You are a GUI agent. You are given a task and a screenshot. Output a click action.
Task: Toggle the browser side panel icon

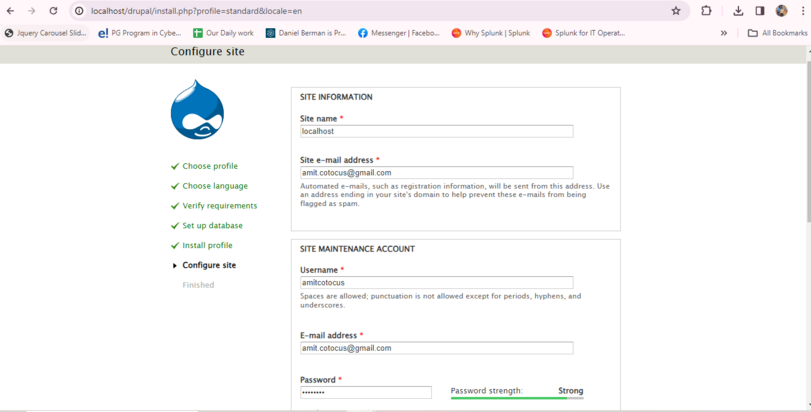pyautogui.click(x=760, y=11)
